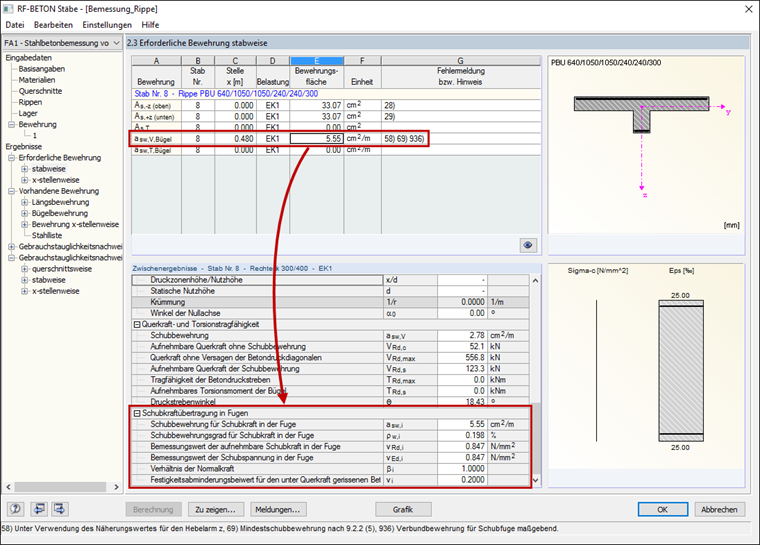Viewport: 760px width, 545px height.
Task: Collapse the Bewehrung tree node
Action: tap(11, 125)
